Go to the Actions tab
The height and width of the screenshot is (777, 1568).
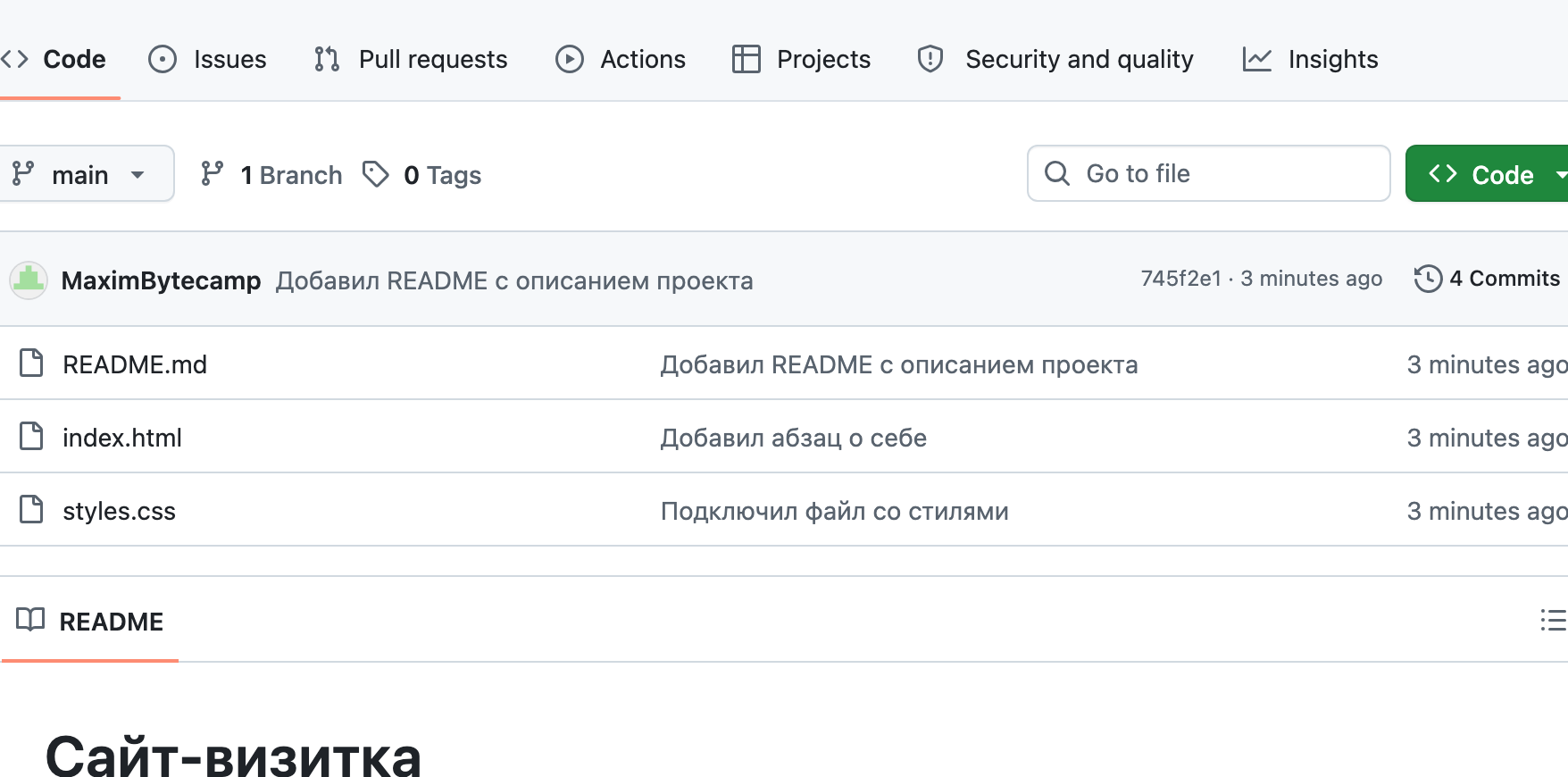621,59
